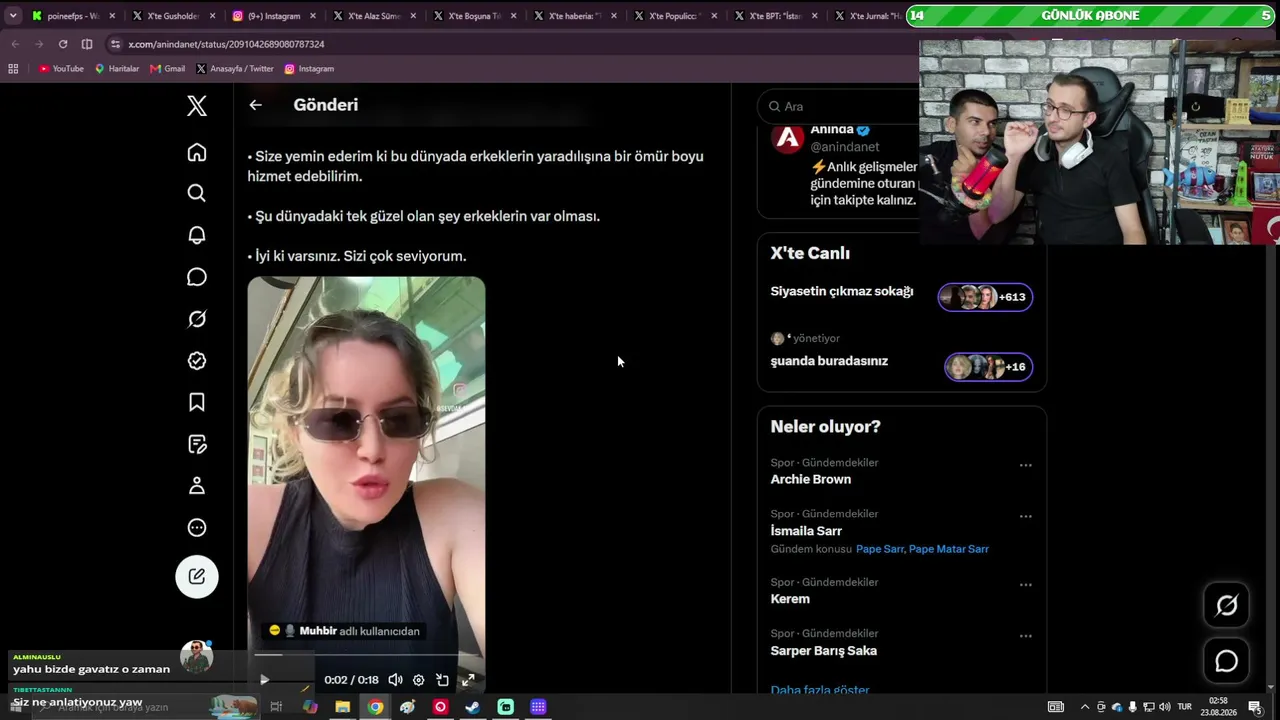The height and width of the screenshot is (720, 1280).
Task: Open the YouTube bookmark
Action: pyautogui.click(x=61, y=69)
